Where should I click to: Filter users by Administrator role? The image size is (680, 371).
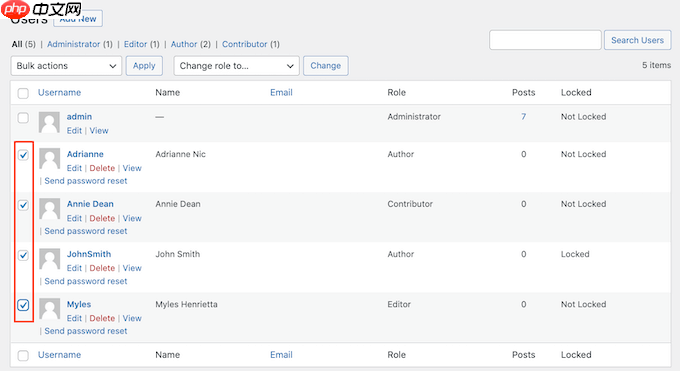pyautogui.click(x=73, y=44)
